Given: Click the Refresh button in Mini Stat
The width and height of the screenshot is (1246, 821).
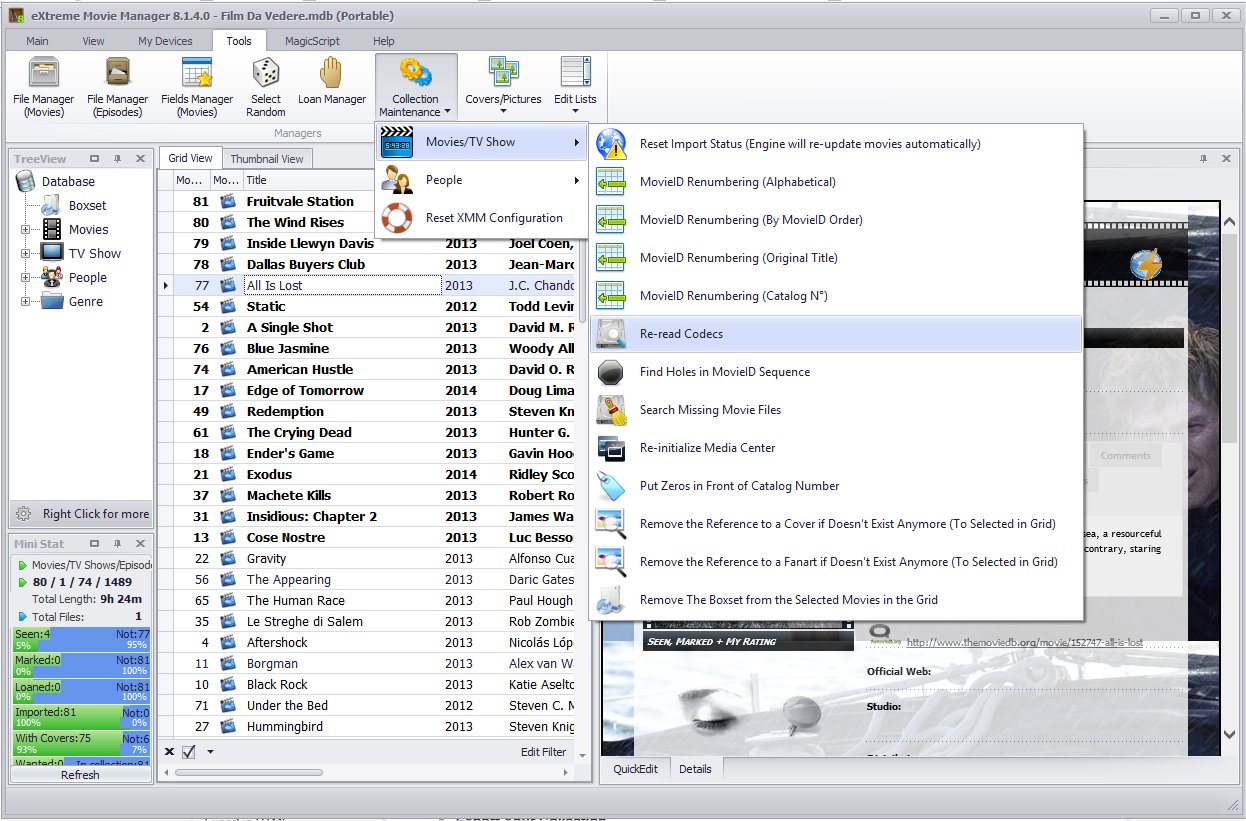Looking at the screenshot, I should (x=80, y=775).
